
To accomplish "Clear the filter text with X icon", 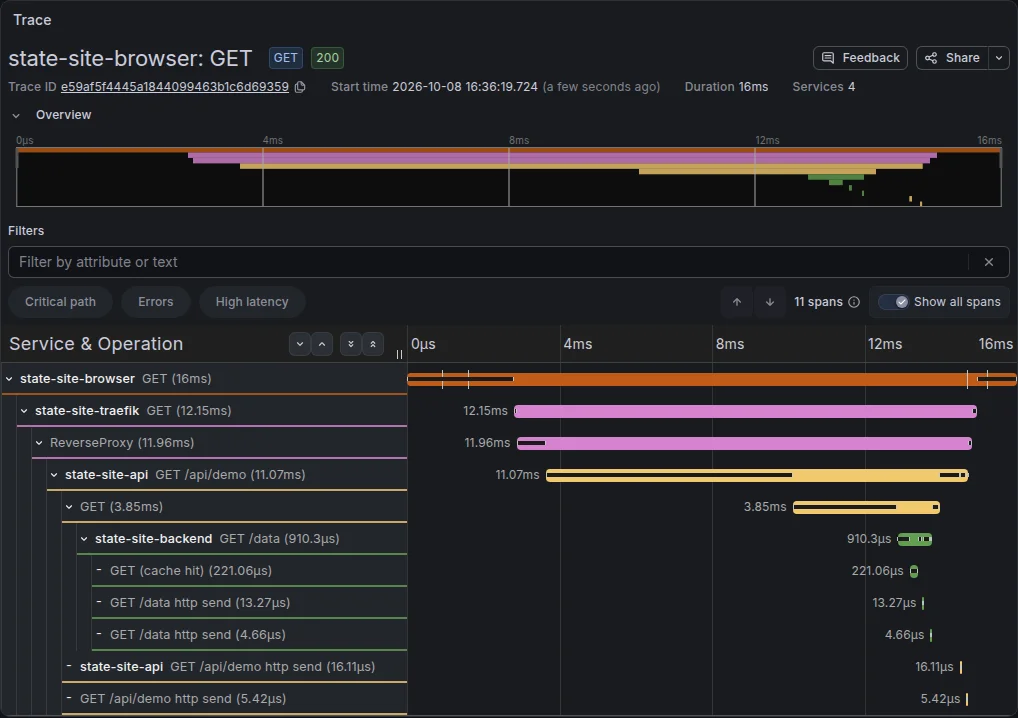I will pyautogui.click(x=988, y=262).
